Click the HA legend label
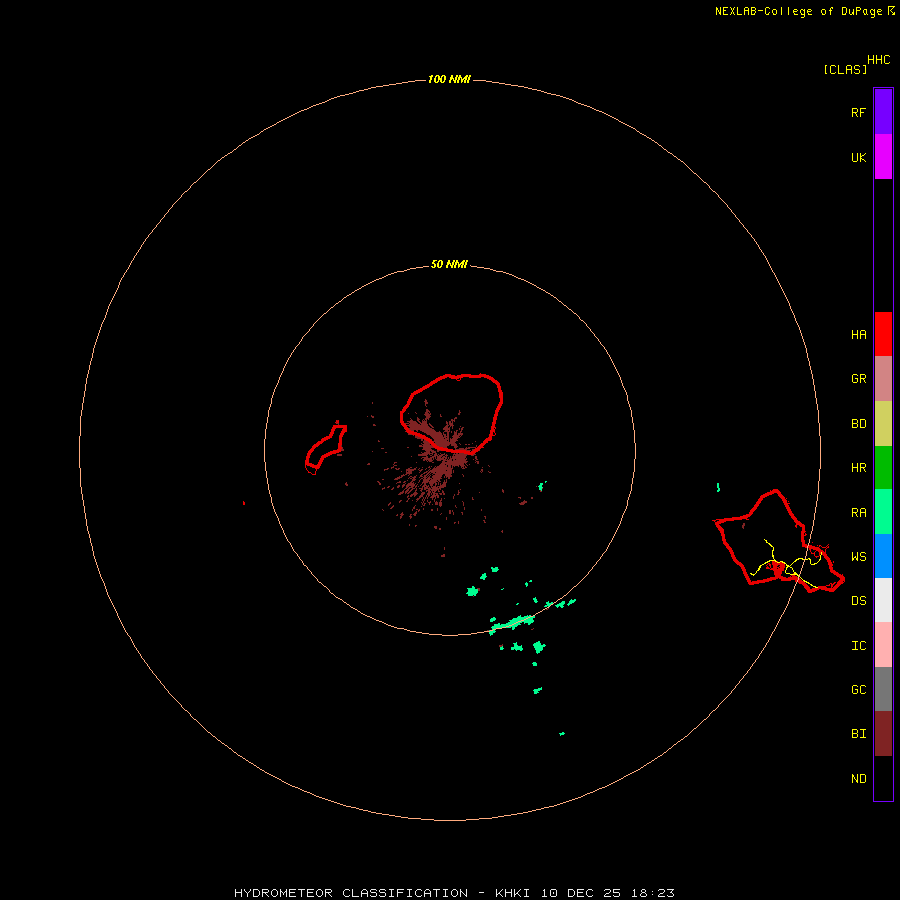Screen dimensions: 900x900 click(x=858, y=335)
